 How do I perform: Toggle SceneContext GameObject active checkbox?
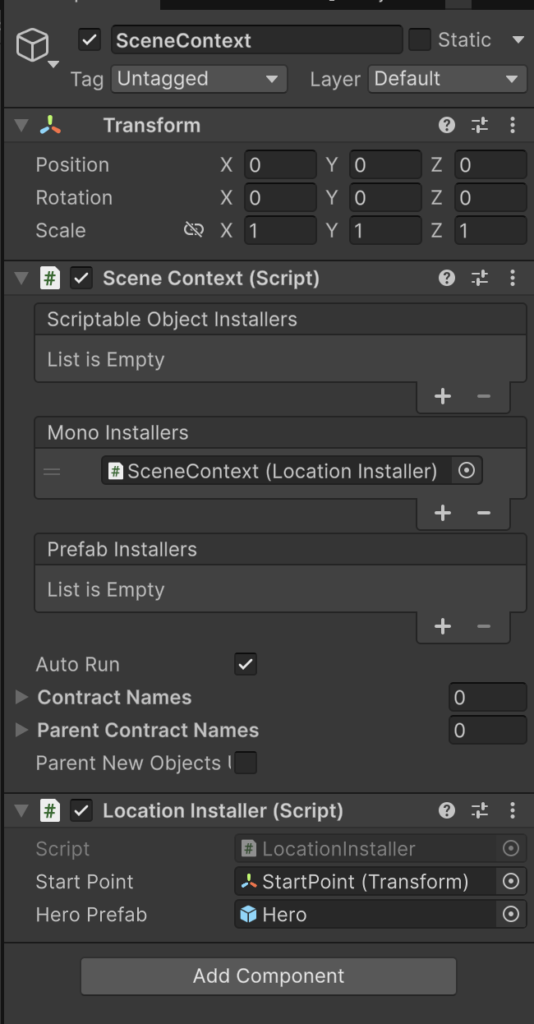(89, 40)
